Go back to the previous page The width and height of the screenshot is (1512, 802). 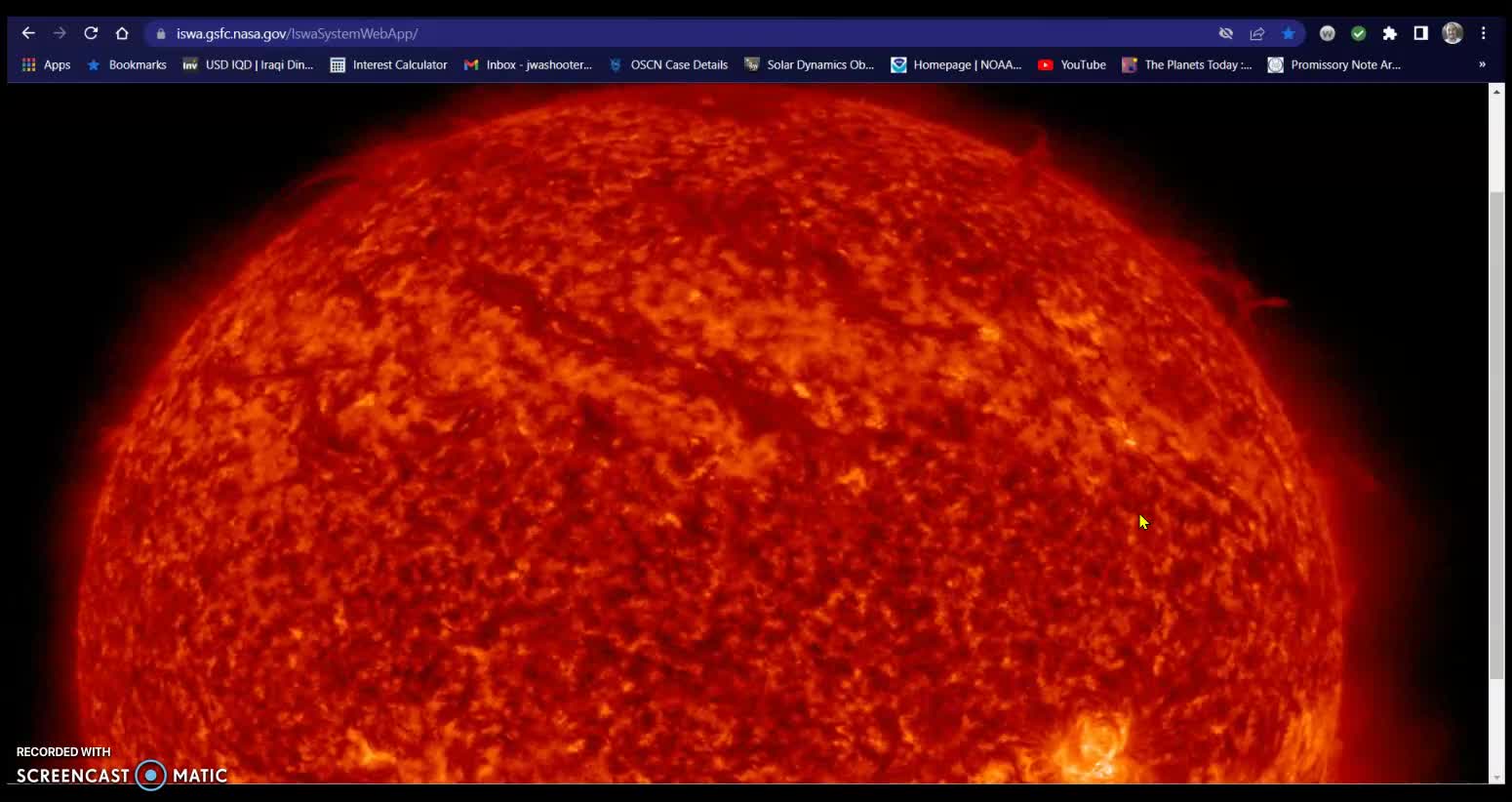[28, 33]
